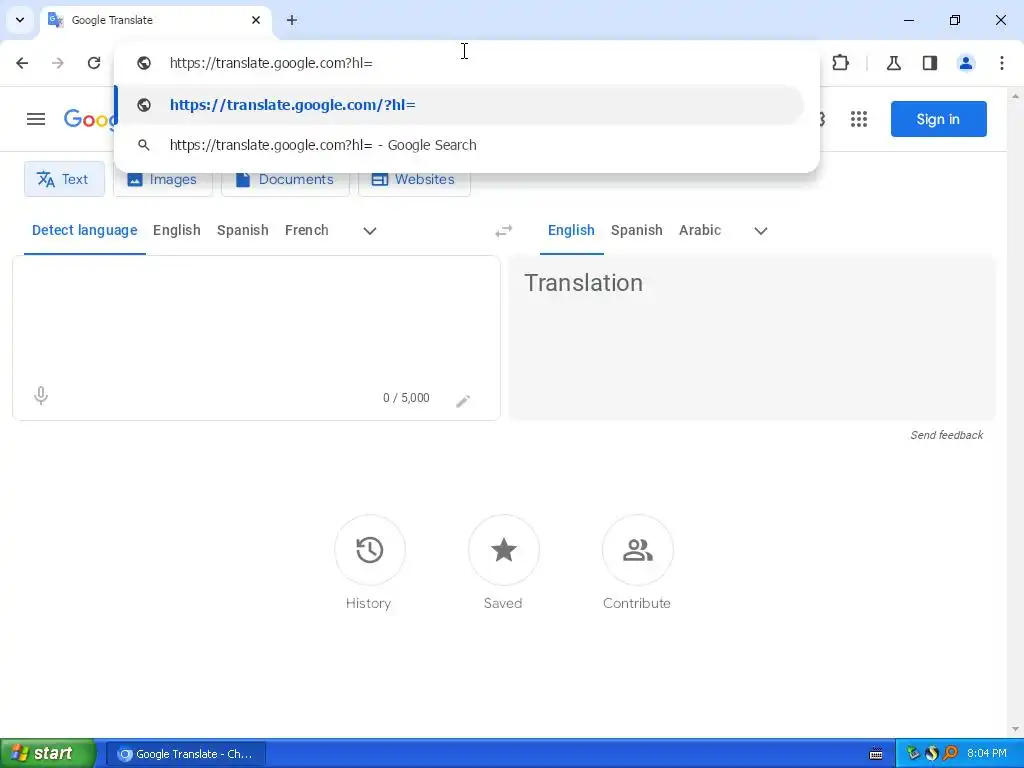Choose Spanish as source language
This screenshot has width=1024, height=768.
point(242,231)
